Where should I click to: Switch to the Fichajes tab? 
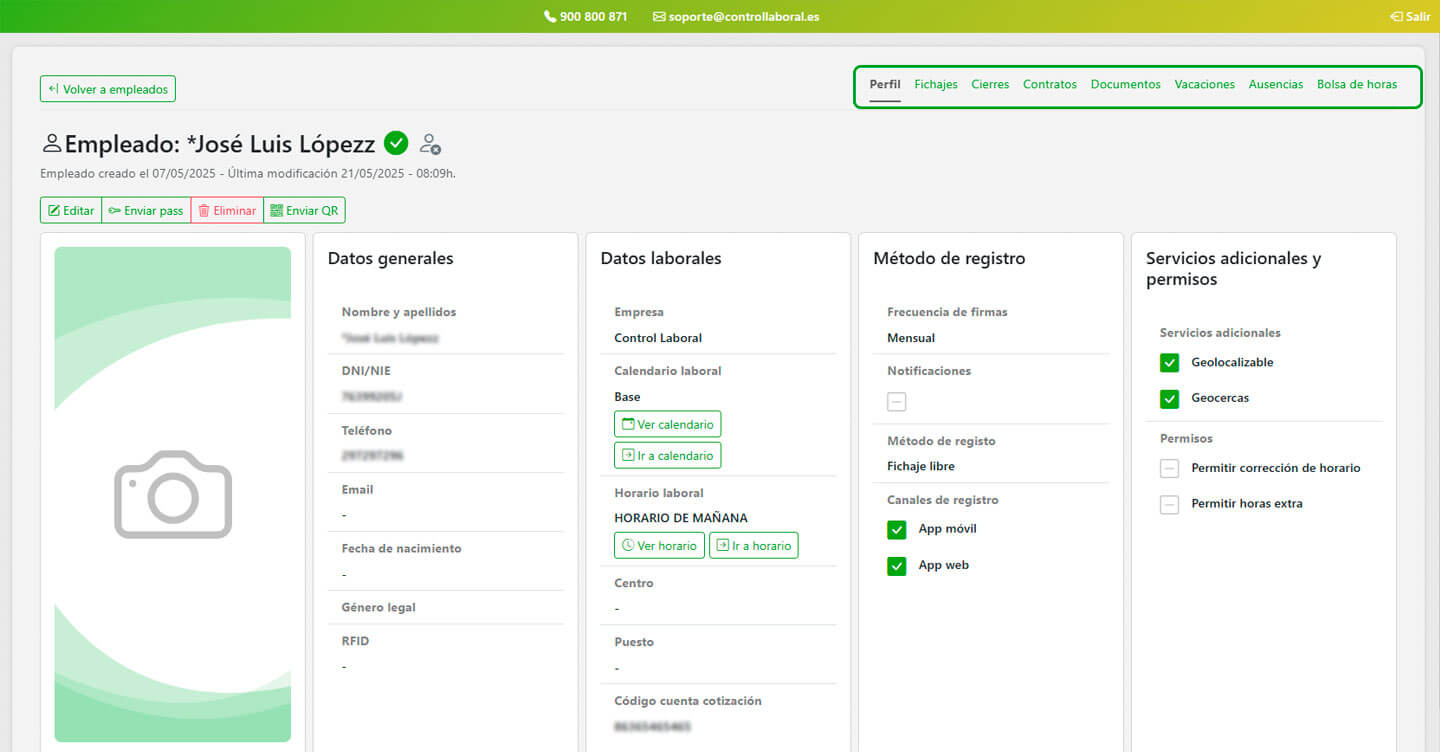click(935, 85)
